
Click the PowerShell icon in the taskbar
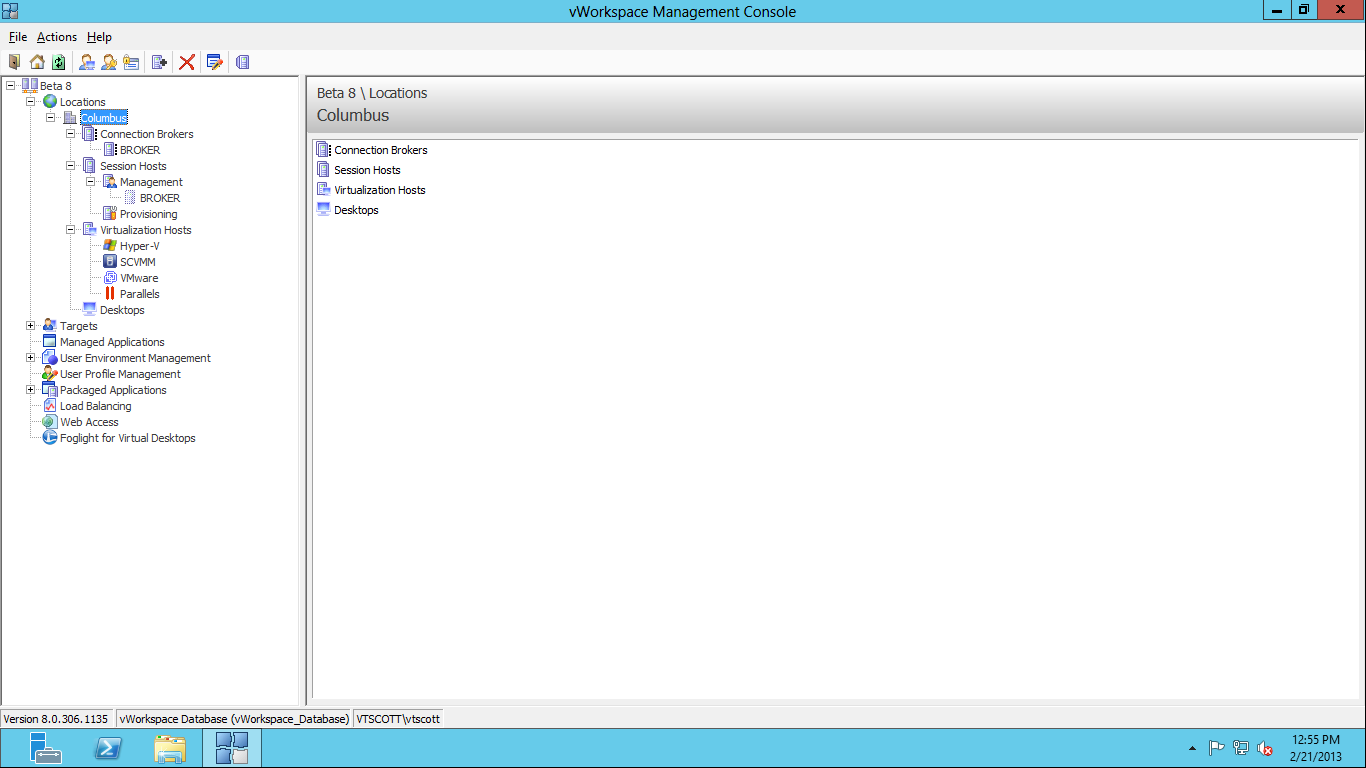click(x=109, y=748)
